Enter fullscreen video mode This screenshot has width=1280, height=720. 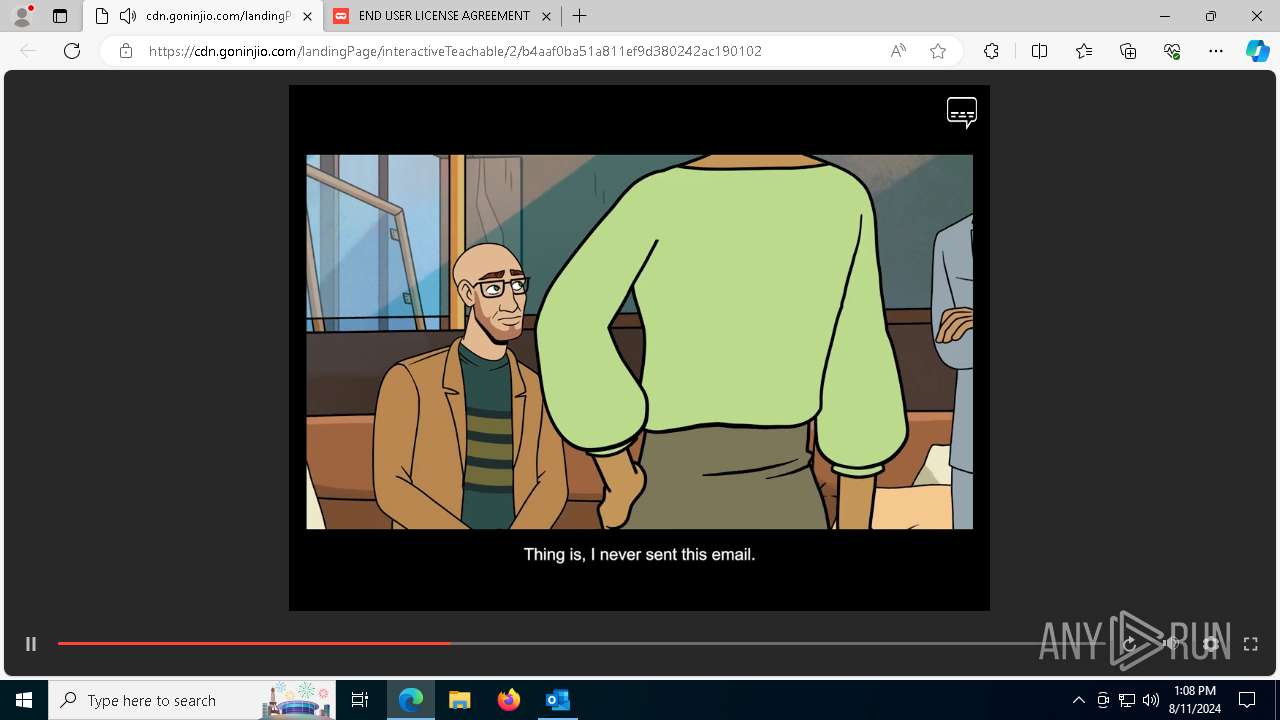(x=1251, y=644)
